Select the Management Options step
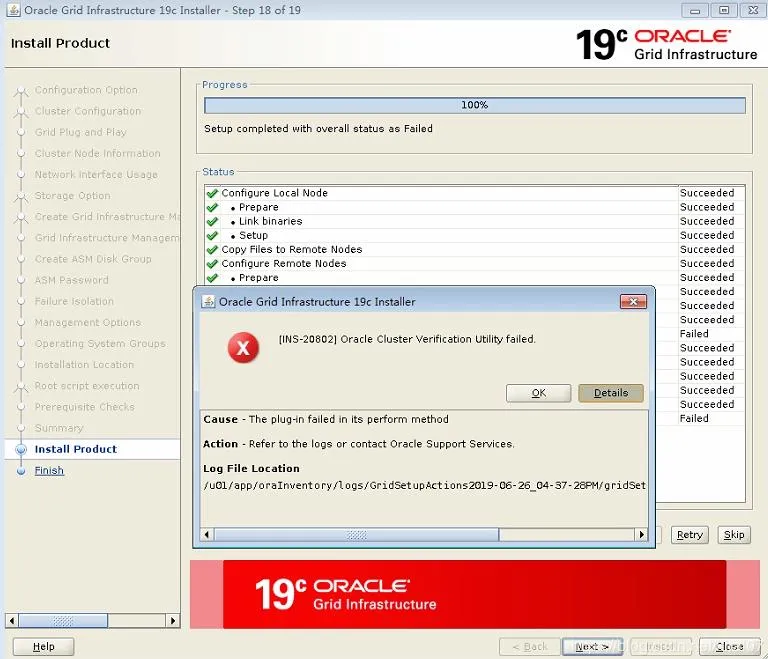Viewport: 768px width, 659px height. 88,322
